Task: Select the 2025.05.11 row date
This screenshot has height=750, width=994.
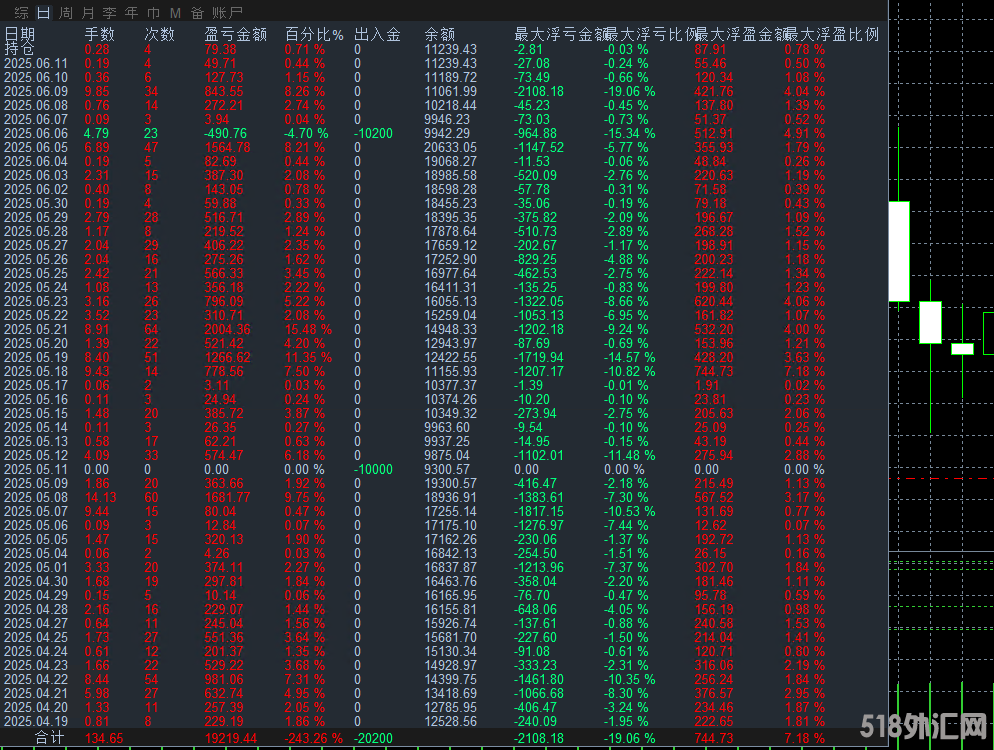Action: (x=36, y=469)
